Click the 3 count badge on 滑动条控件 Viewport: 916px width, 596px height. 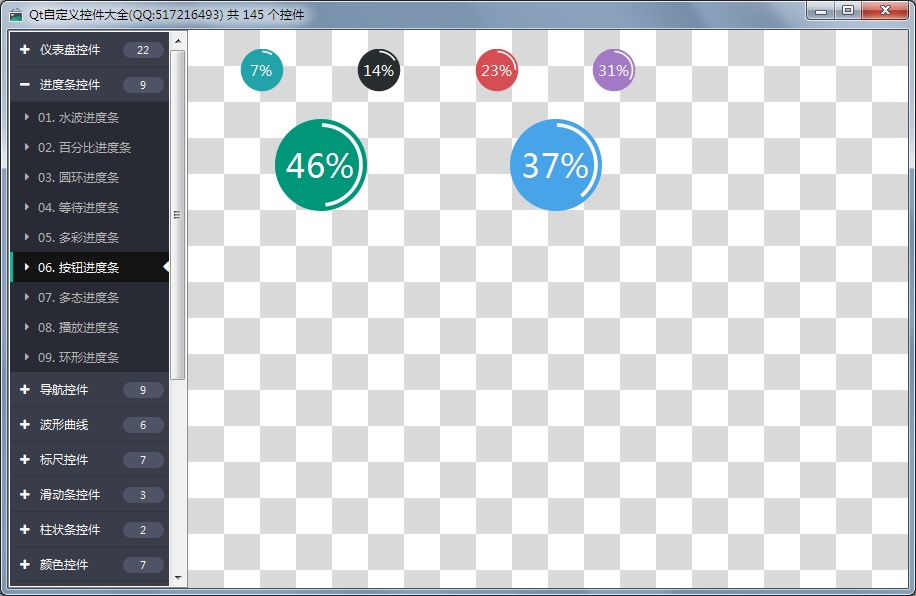pos(143,495)
